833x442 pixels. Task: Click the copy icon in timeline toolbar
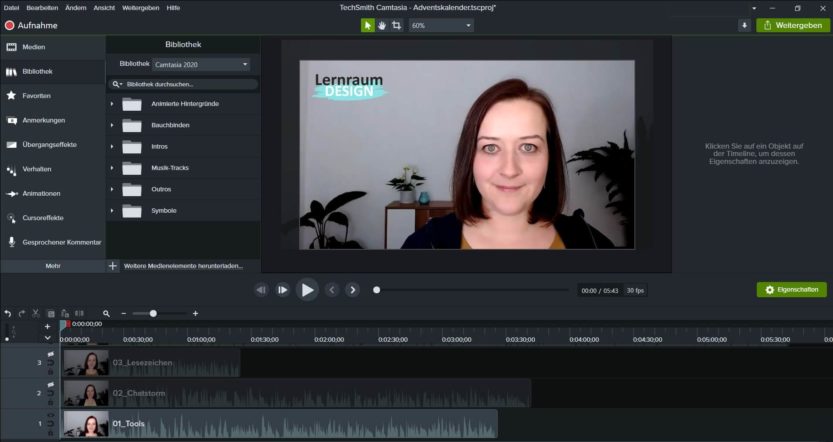pos(50,314)
